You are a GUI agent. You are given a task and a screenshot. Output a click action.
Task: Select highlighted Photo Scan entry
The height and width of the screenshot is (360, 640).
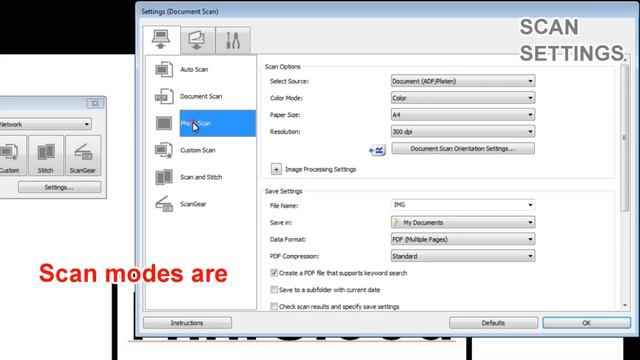pos(218,123)
